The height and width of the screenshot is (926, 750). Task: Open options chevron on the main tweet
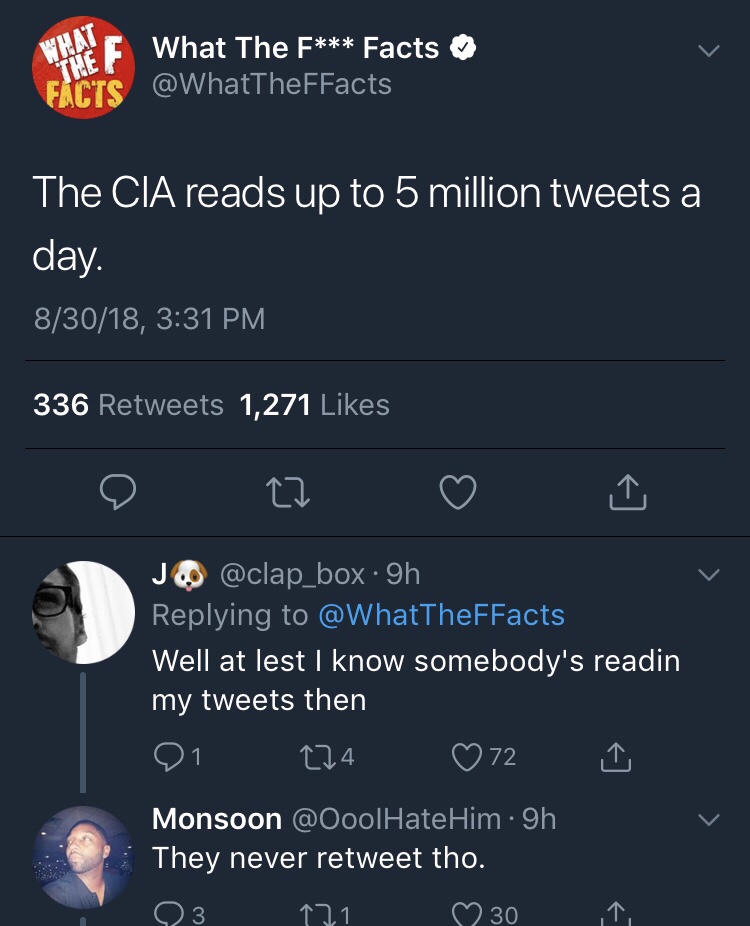(x=708, y=50)
